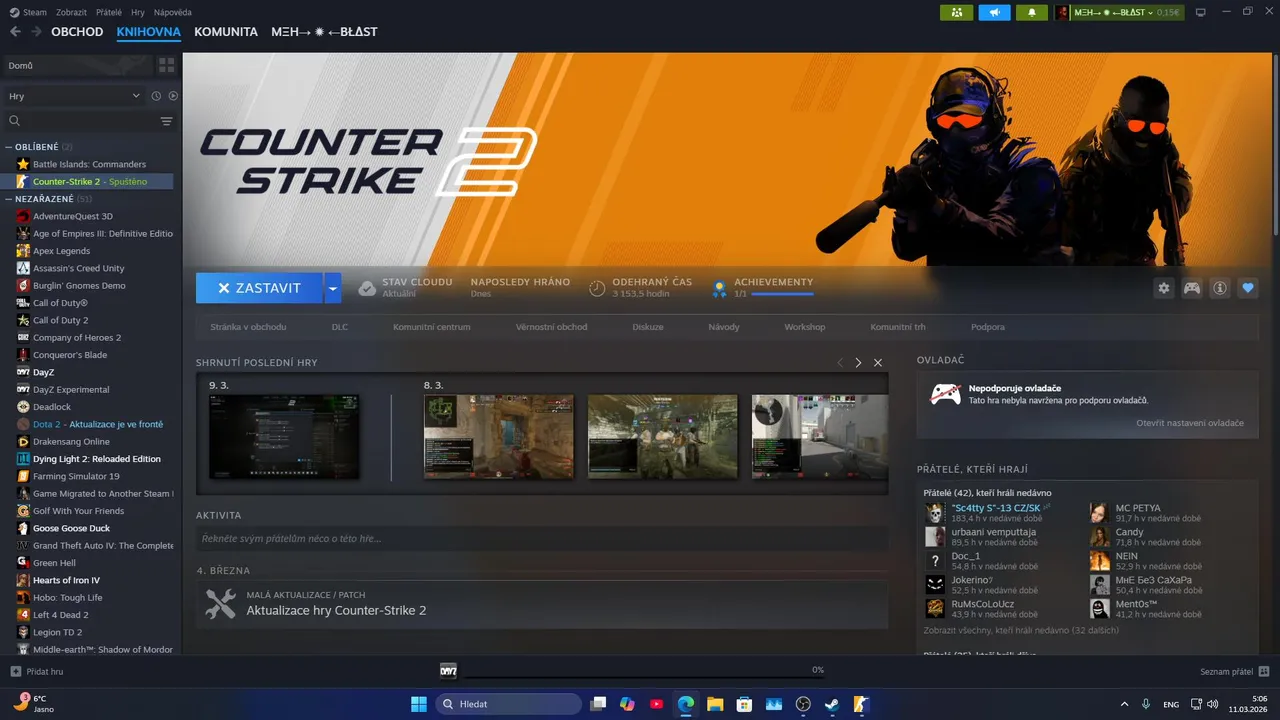Close the recent game summary panel

[x=878, y=363]
